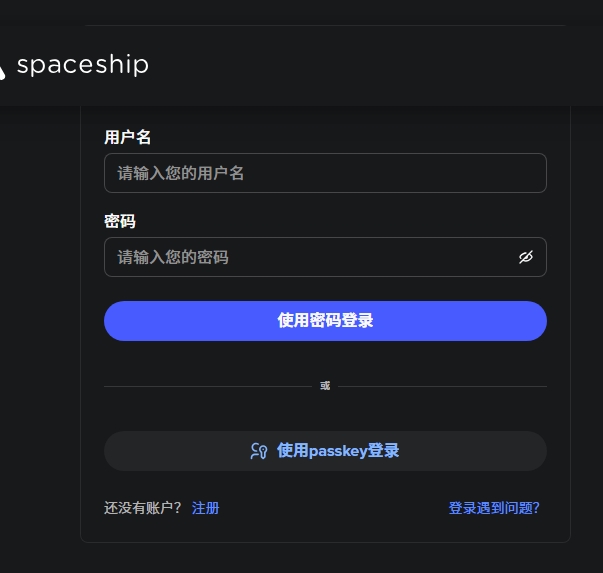Click the passkey icon on login button
Screen dimensions: 603x573
click(259, 451)
